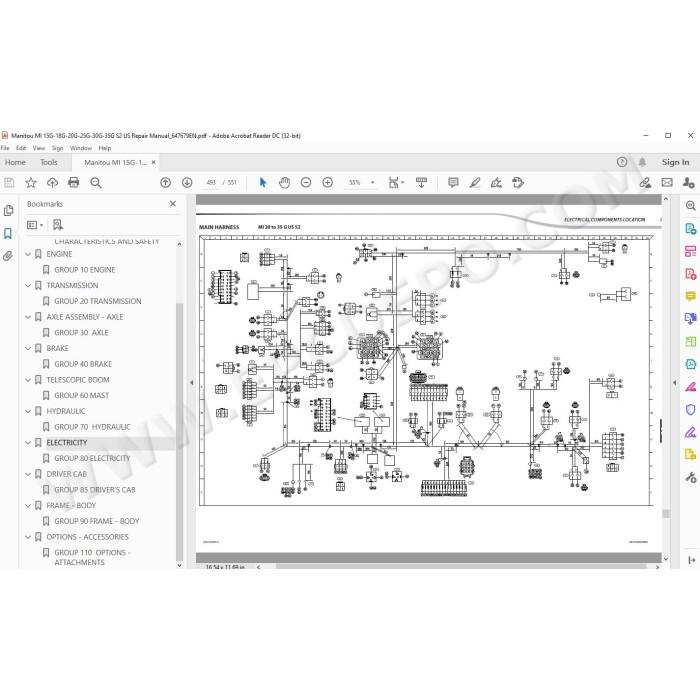700x700 pixels.
Task: Go to previous page arrow
Action: (x=166, y=183)
